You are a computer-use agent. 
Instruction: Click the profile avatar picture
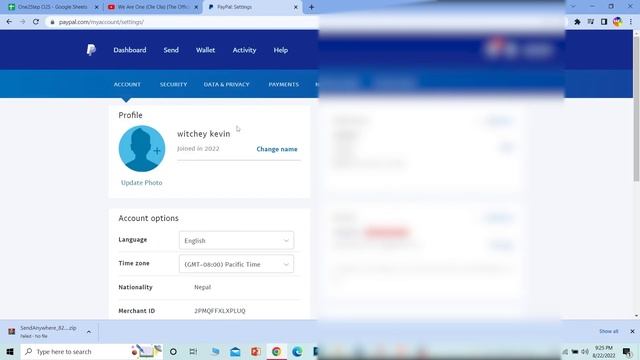[142, 149]
